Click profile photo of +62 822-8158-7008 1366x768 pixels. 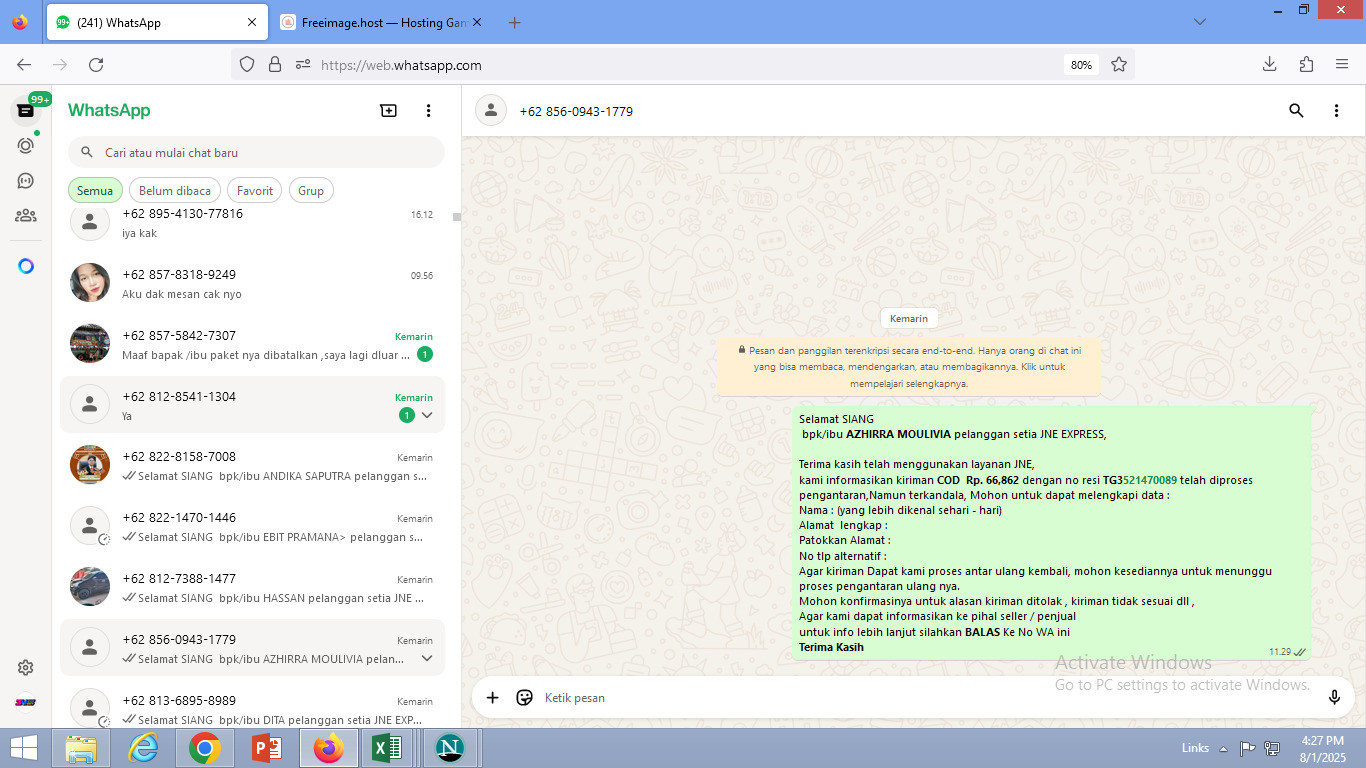coord(90,465)
